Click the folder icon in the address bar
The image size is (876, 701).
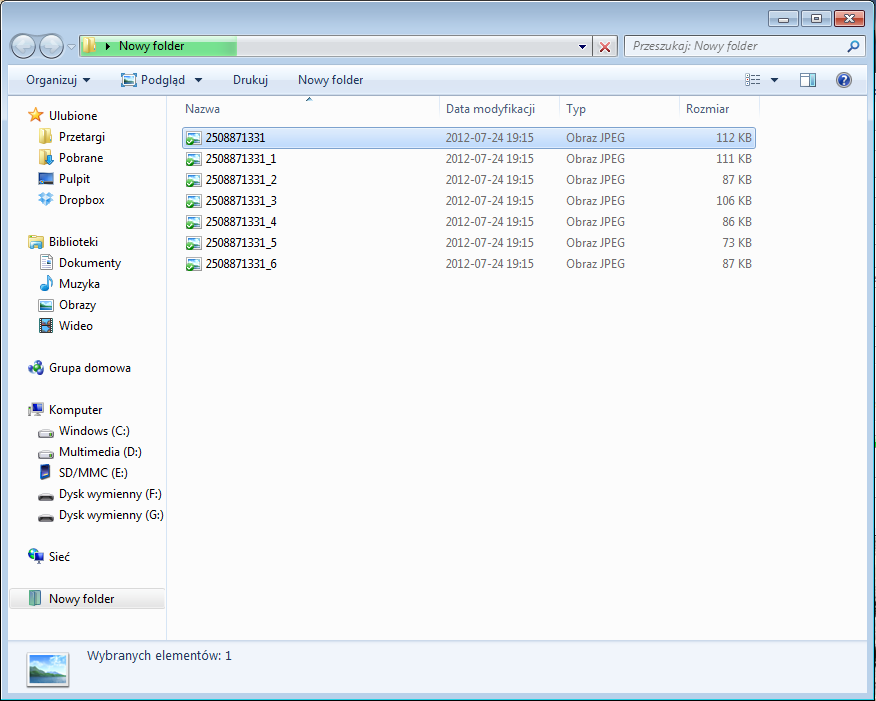[89, 46]
